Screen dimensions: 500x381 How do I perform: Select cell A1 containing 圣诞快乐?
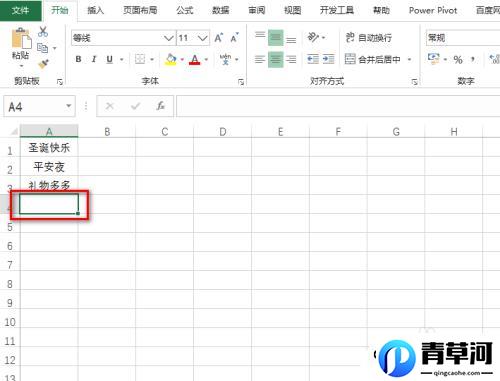pyautogui.click(x=49, y=147)
